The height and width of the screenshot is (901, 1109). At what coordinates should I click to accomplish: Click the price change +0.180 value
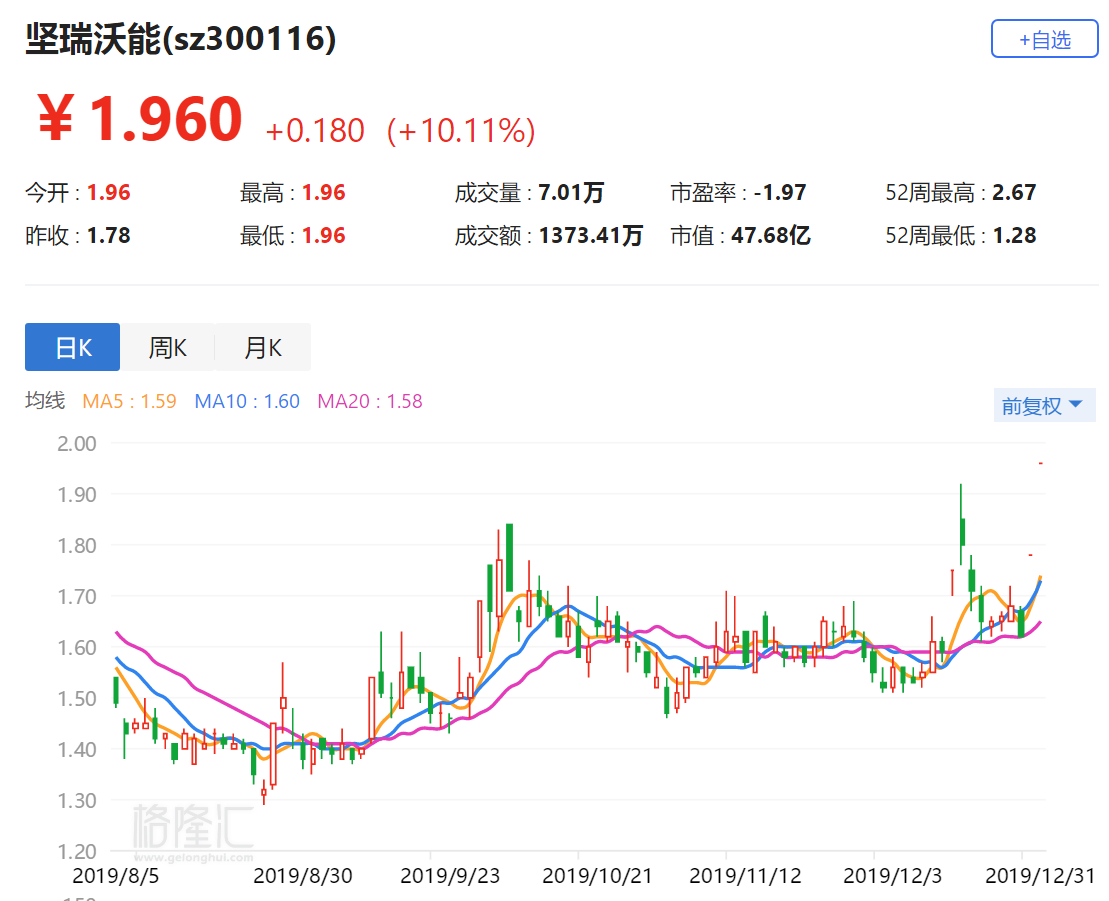coord(315,131)
